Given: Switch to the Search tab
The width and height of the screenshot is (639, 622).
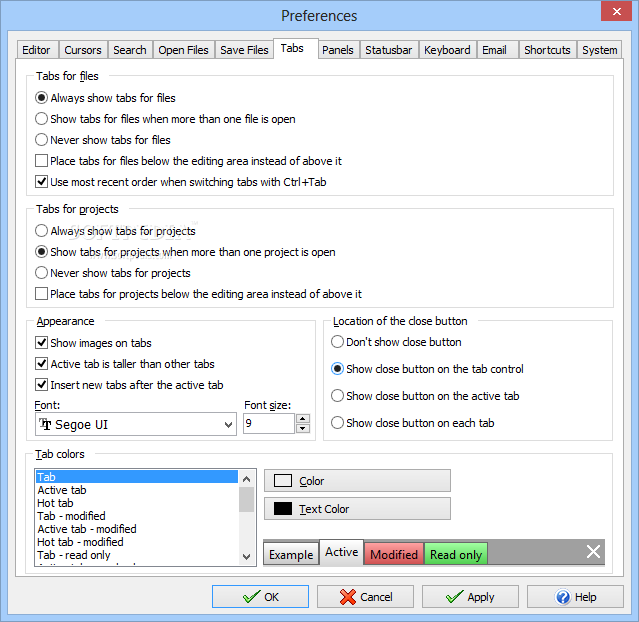Looking at the screenshot, I should point(130,50).
